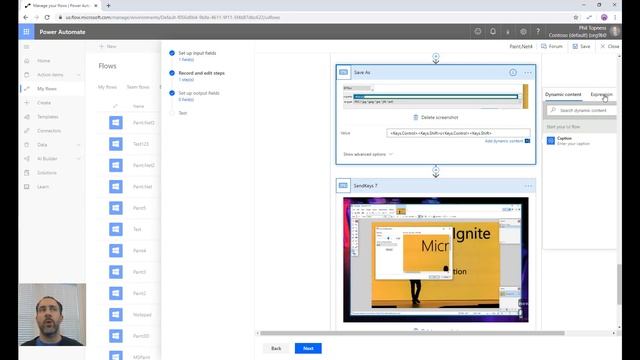Click the Next button
This screenshot has width=640, height=360.
[308, 349]
